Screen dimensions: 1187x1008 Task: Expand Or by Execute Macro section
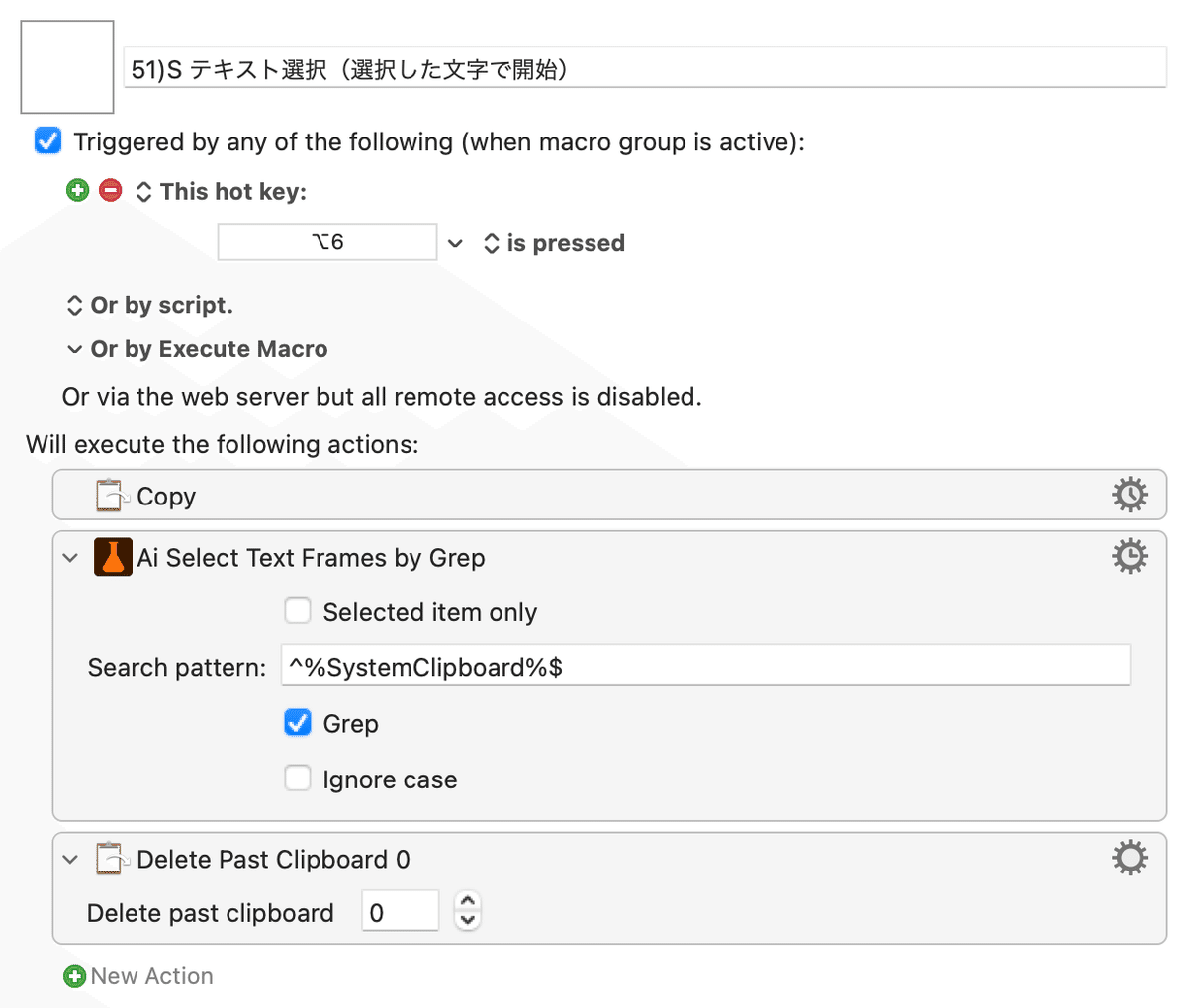point(74,349)
